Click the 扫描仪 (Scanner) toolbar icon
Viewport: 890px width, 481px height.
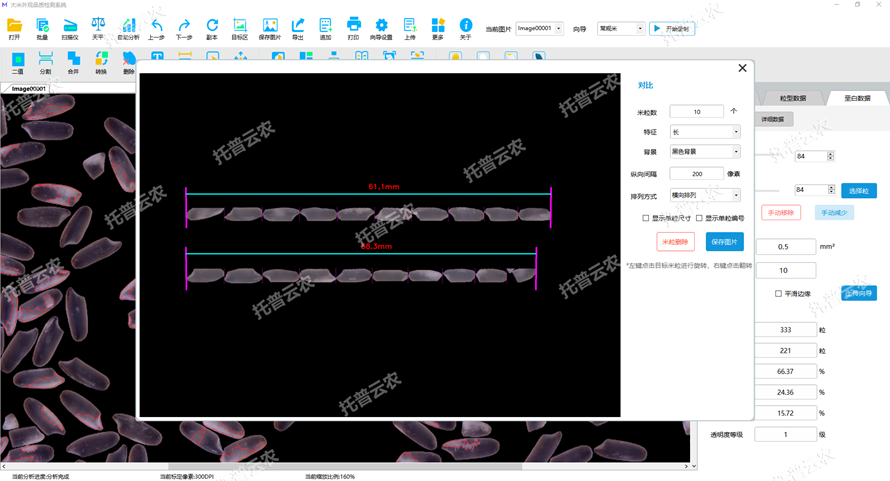(70, 26)
